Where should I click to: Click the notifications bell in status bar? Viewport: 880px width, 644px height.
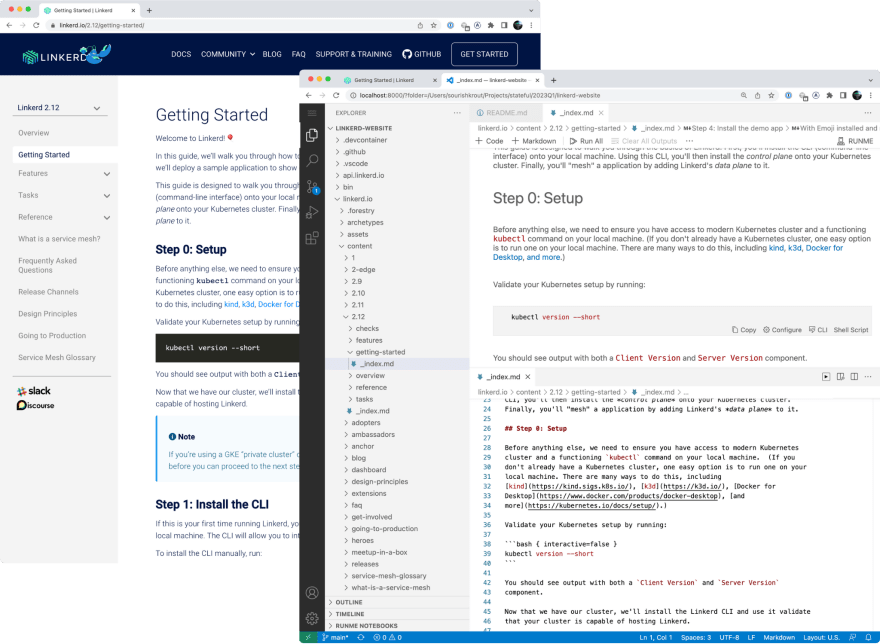[868, 637]
